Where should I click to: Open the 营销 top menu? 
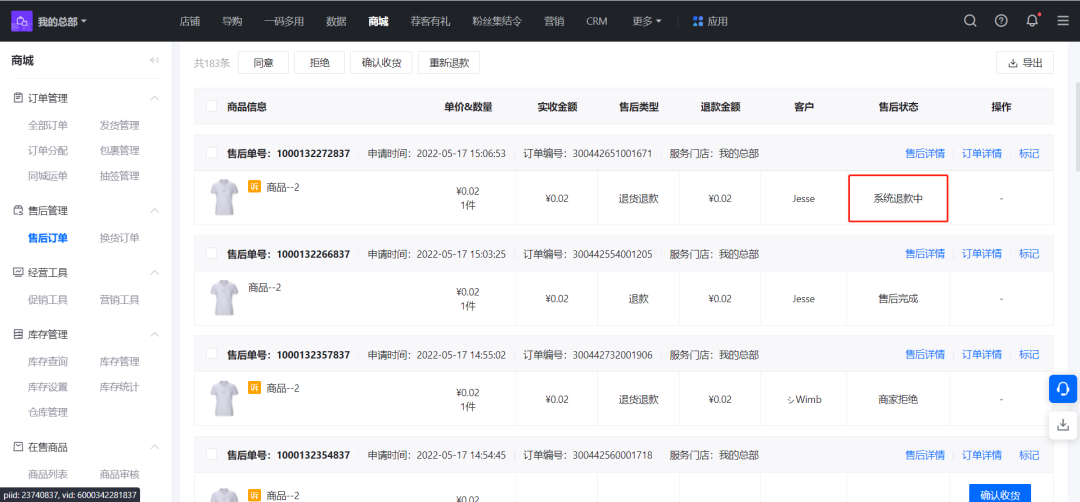point(554,21)
